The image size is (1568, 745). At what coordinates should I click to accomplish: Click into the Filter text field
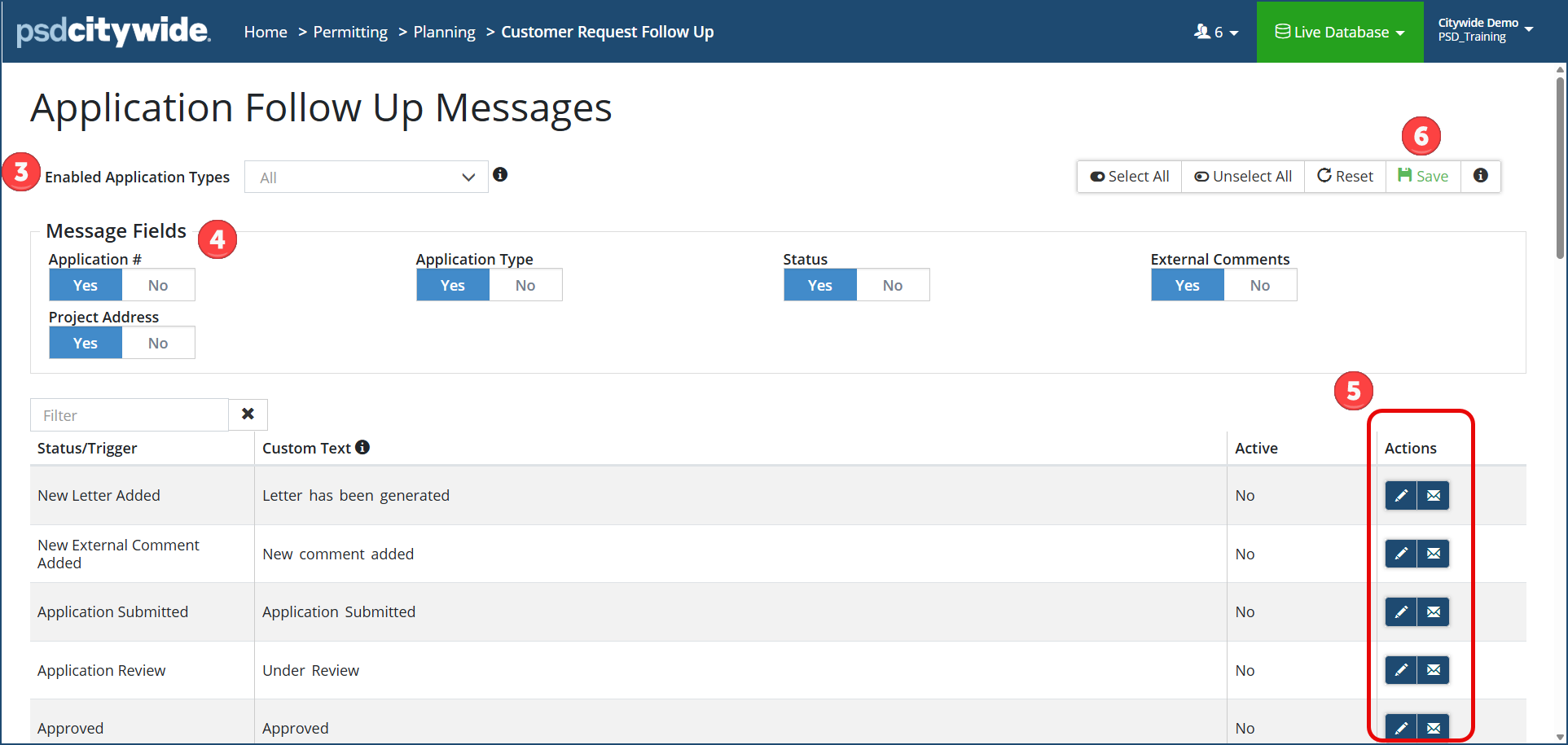(x=130, y=415)
